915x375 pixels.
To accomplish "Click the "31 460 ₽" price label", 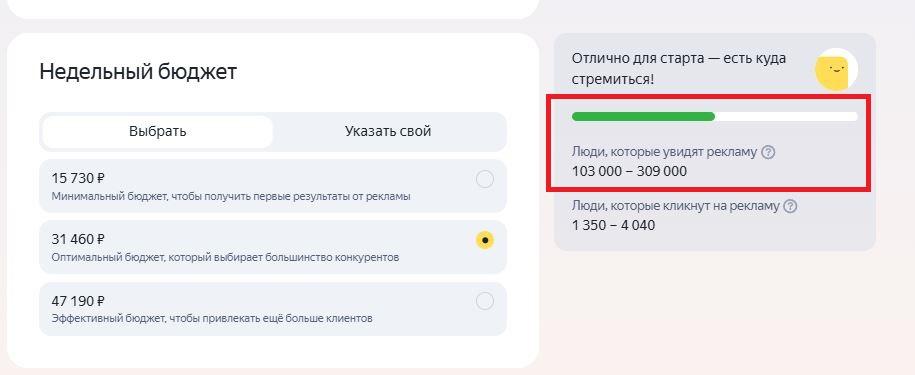I will [x=78, y=239].
